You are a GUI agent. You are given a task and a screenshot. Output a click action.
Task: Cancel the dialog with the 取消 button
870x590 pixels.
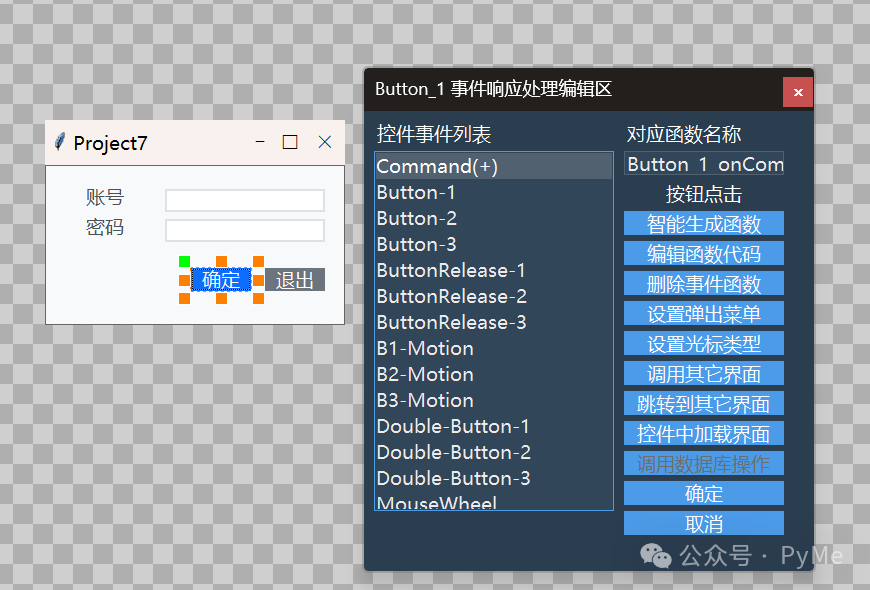click(x=703, y=523)
